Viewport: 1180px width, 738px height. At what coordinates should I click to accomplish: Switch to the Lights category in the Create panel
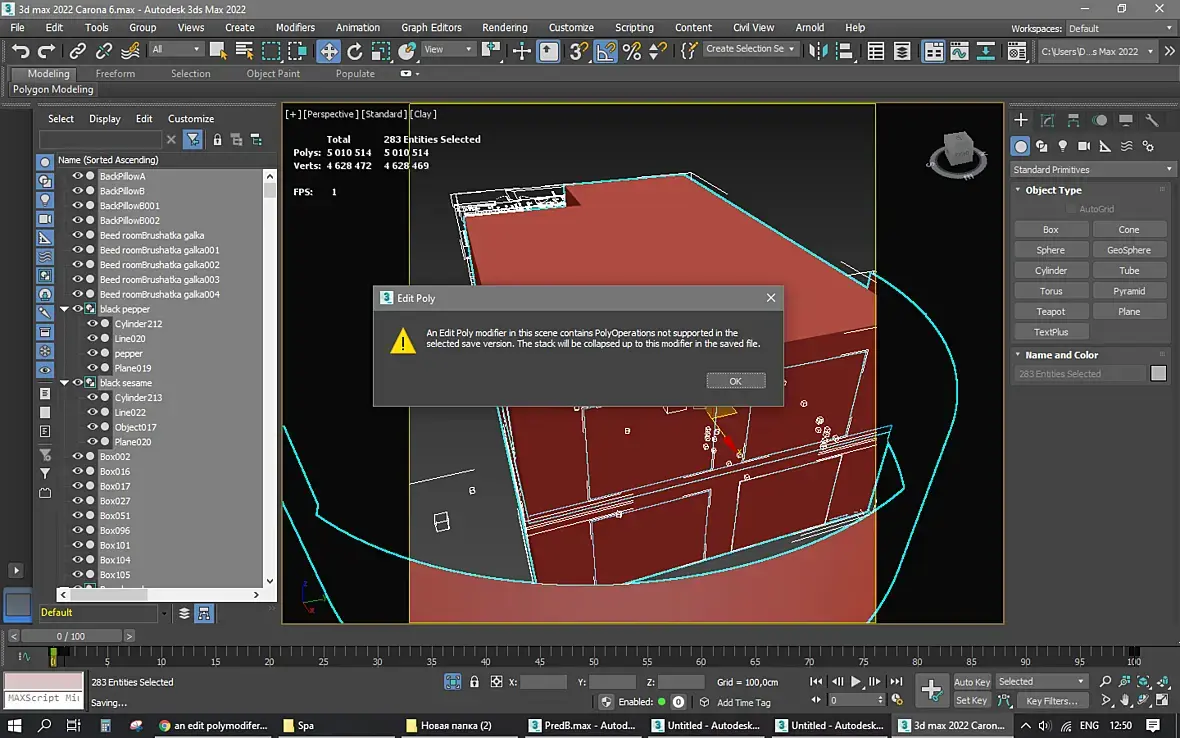pyautogui.click(x=1063, y=146)
